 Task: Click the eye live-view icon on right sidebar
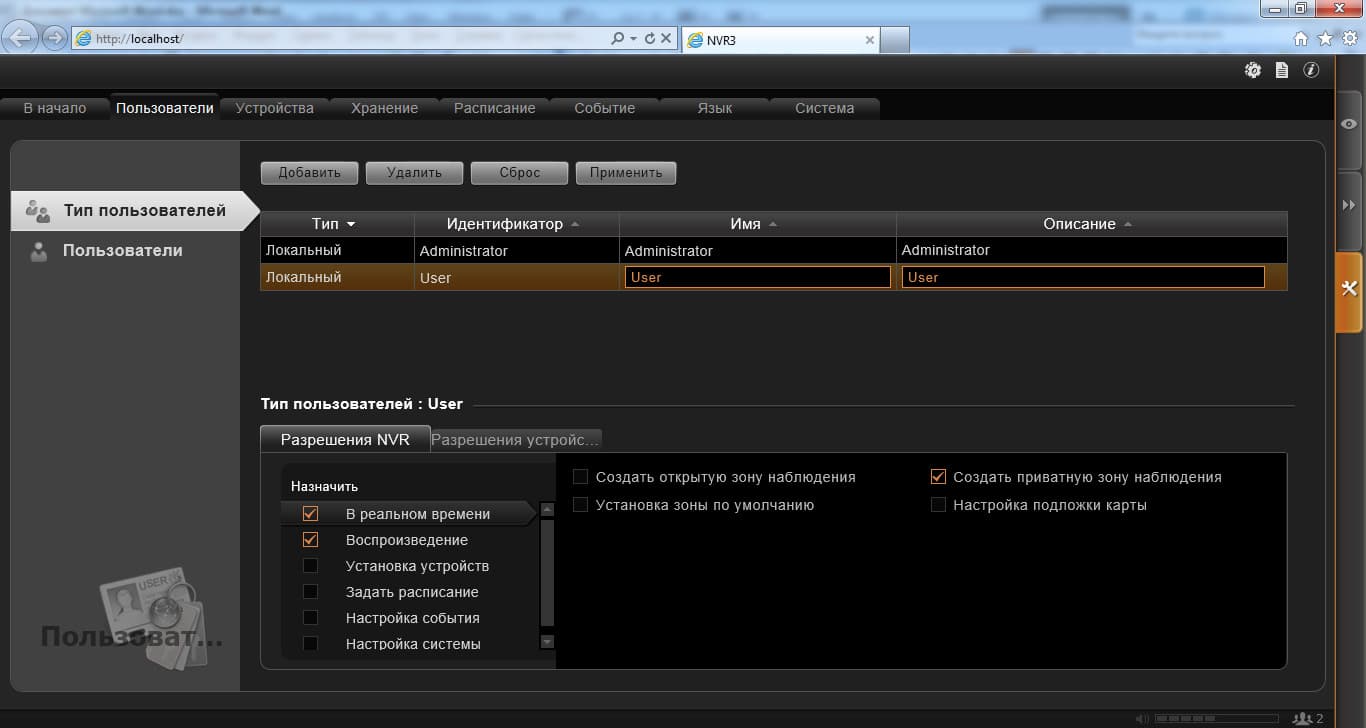tap(1348, 122)
